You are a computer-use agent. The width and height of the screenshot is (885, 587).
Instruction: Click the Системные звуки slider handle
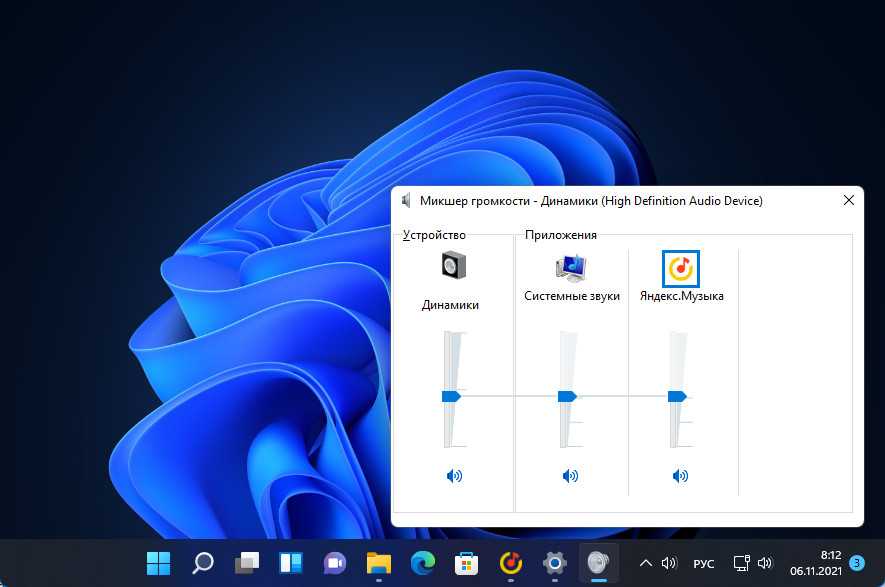[x=567, y=396]
